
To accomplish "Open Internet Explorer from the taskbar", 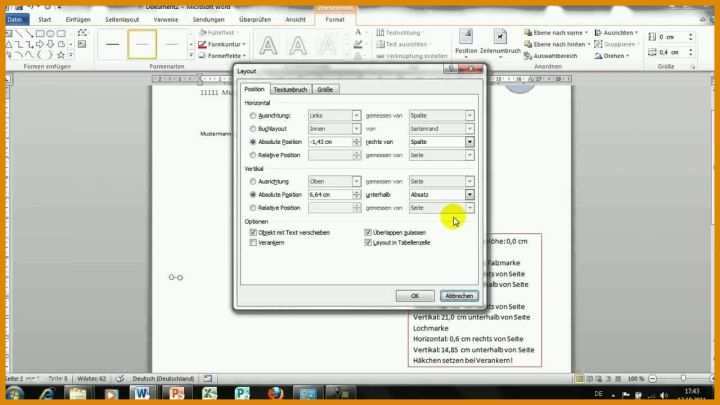I will (x=46, y=394).
